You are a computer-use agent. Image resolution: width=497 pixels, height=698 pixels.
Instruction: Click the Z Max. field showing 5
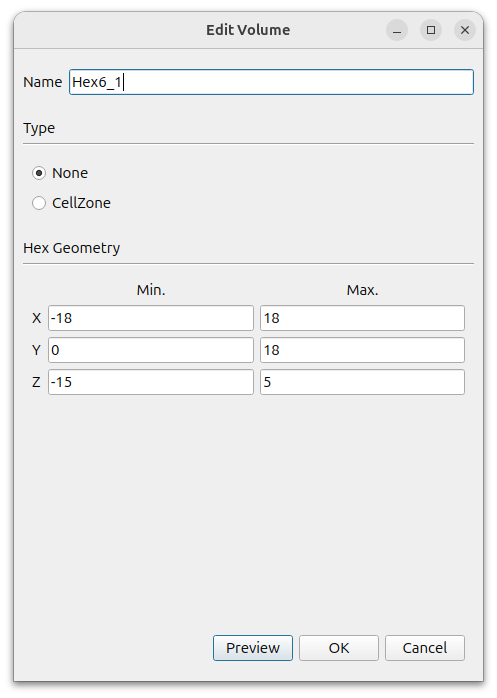point(363,382)
